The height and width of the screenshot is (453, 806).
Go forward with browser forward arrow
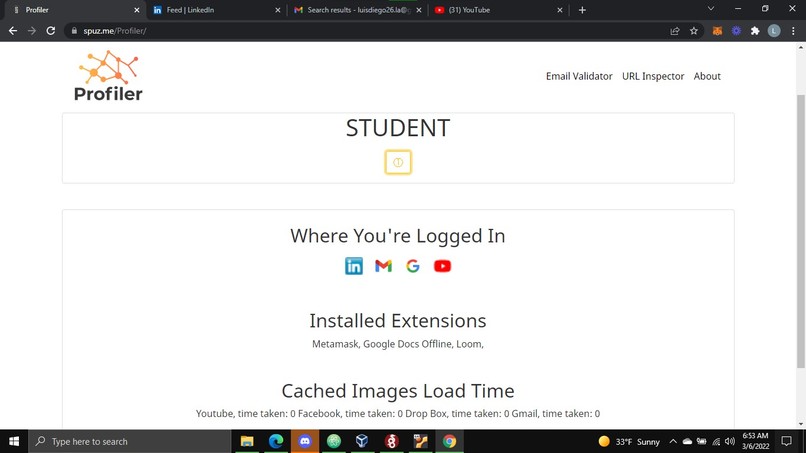point(32,31)
